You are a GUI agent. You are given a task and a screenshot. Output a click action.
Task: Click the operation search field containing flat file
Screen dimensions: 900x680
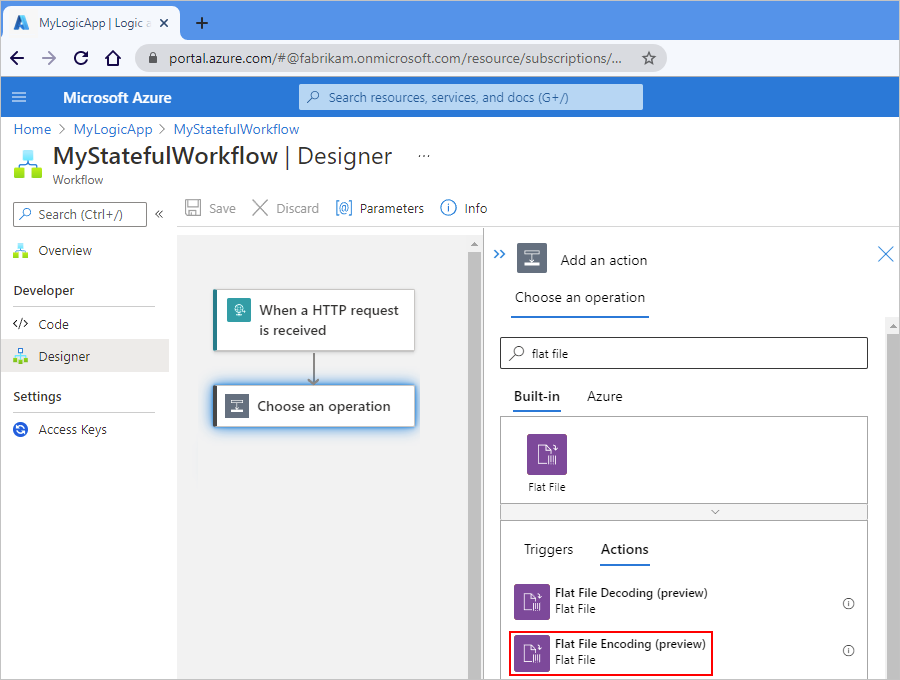(690, 353)
